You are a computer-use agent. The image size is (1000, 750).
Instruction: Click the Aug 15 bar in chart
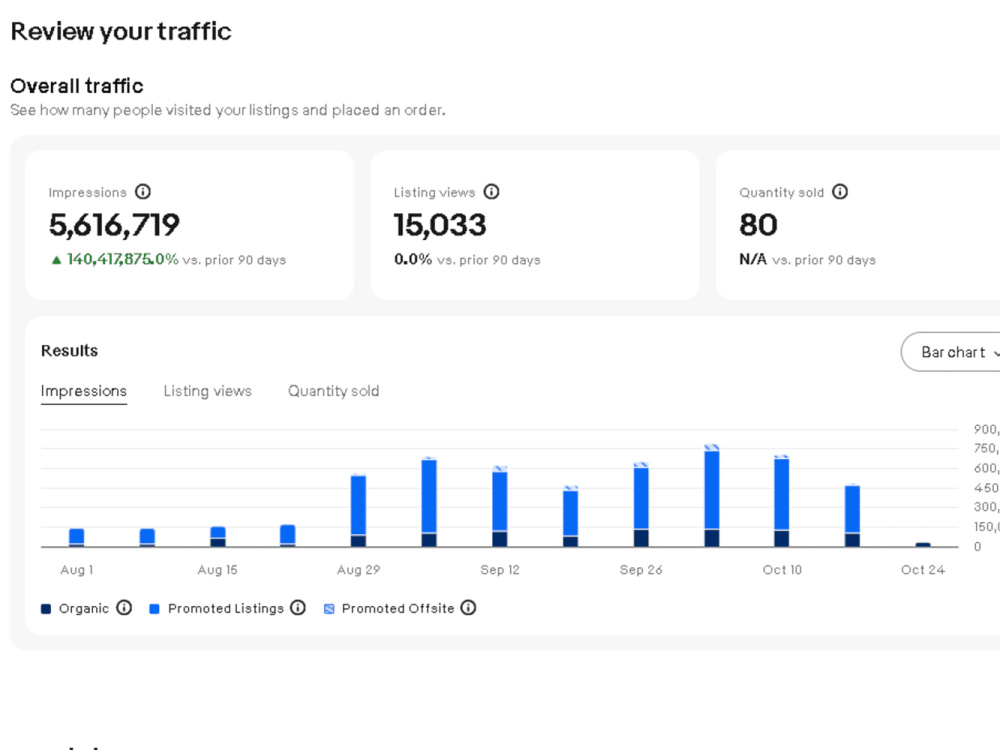[x=217, y=536]
